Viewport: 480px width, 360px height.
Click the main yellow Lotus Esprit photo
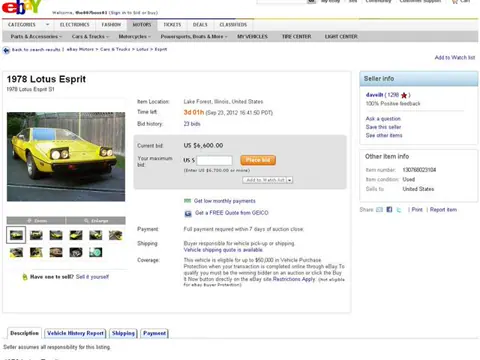66,157
